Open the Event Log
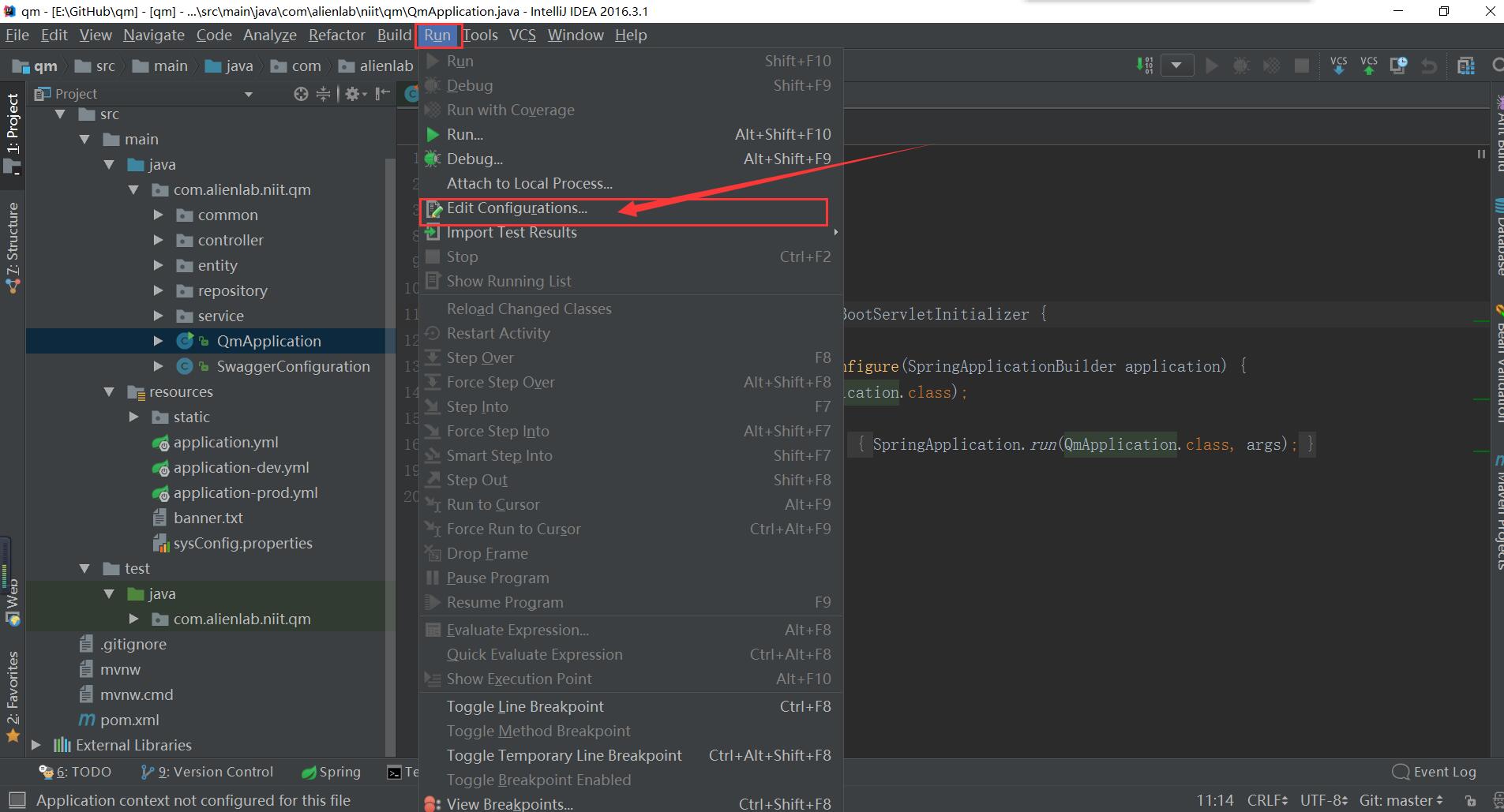The width and height of the screenshot is (1504, 812). pos(1435,772)
